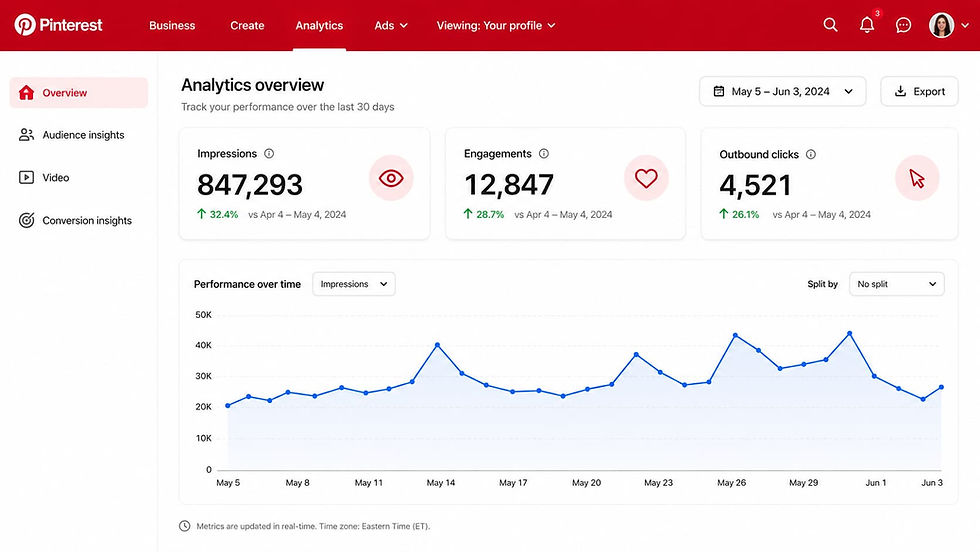Click the Outbound clicks cursor icon

click(917, 179)
